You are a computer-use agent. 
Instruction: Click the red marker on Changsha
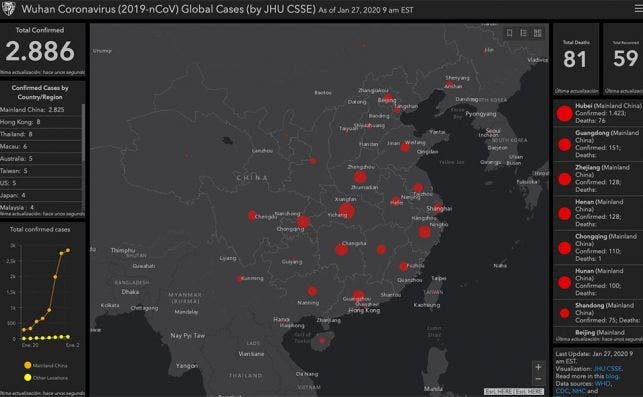coord(342,249)
